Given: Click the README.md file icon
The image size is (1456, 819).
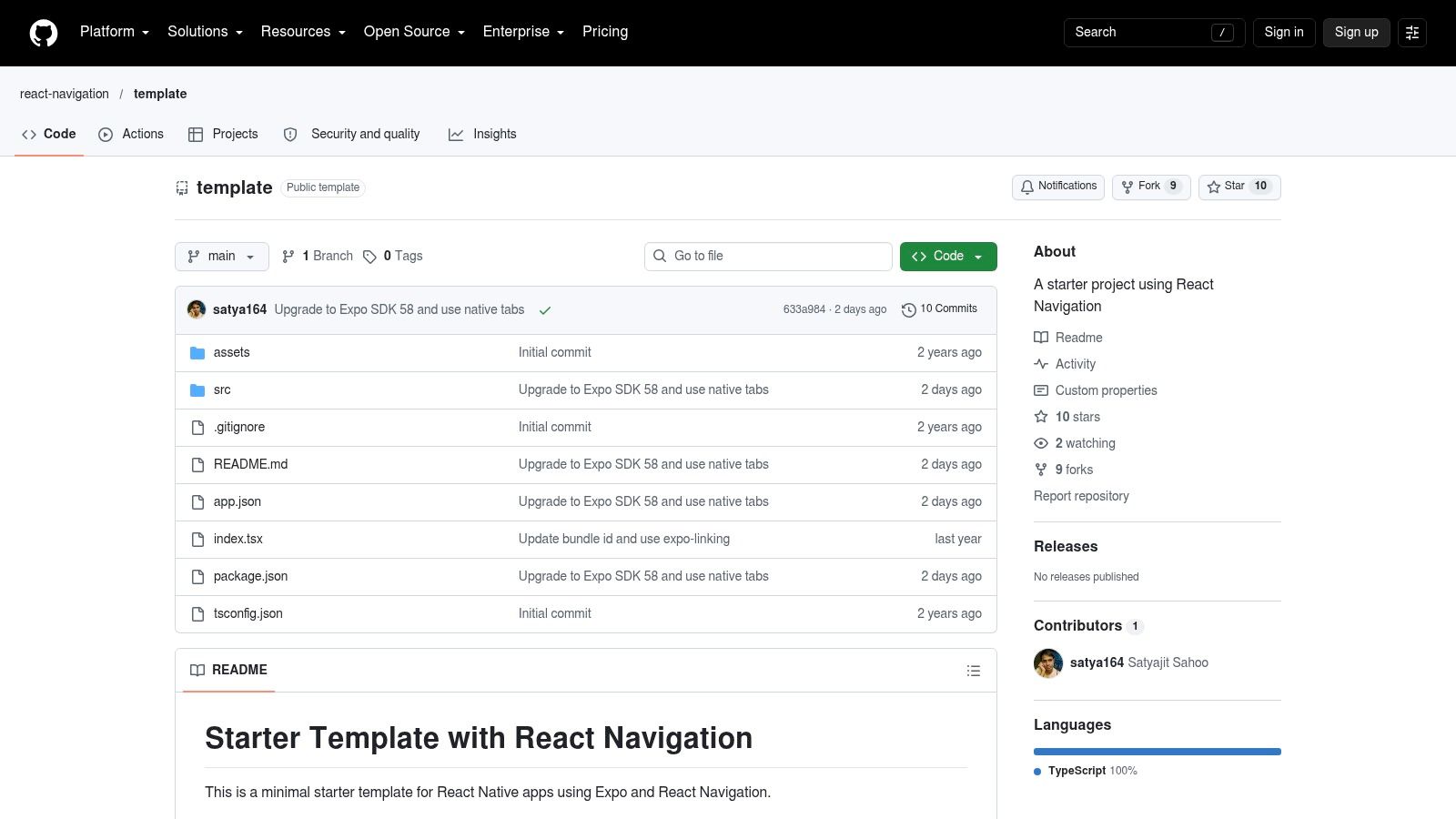Looking at the screenshot, I should pos(197,465).
